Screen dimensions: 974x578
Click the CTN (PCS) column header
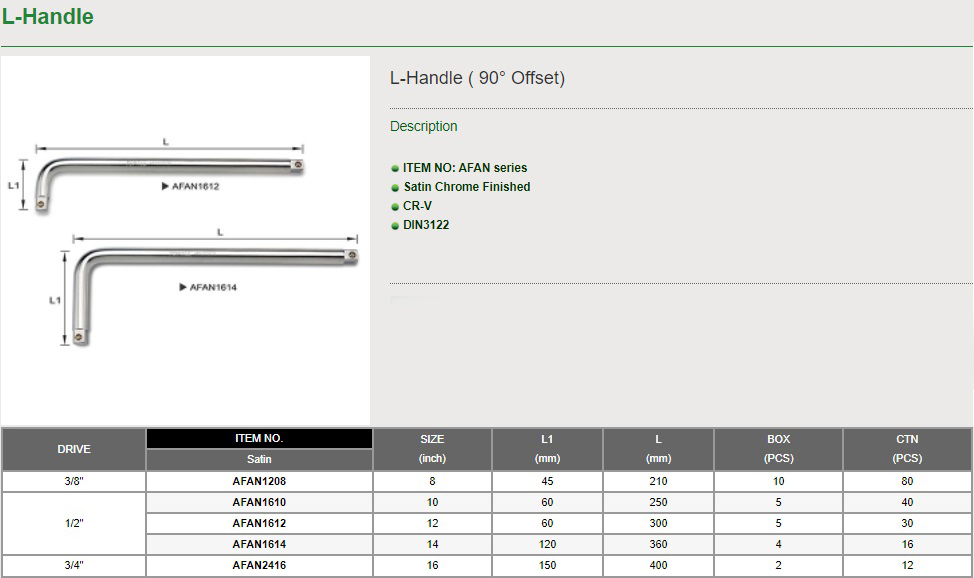907,449
